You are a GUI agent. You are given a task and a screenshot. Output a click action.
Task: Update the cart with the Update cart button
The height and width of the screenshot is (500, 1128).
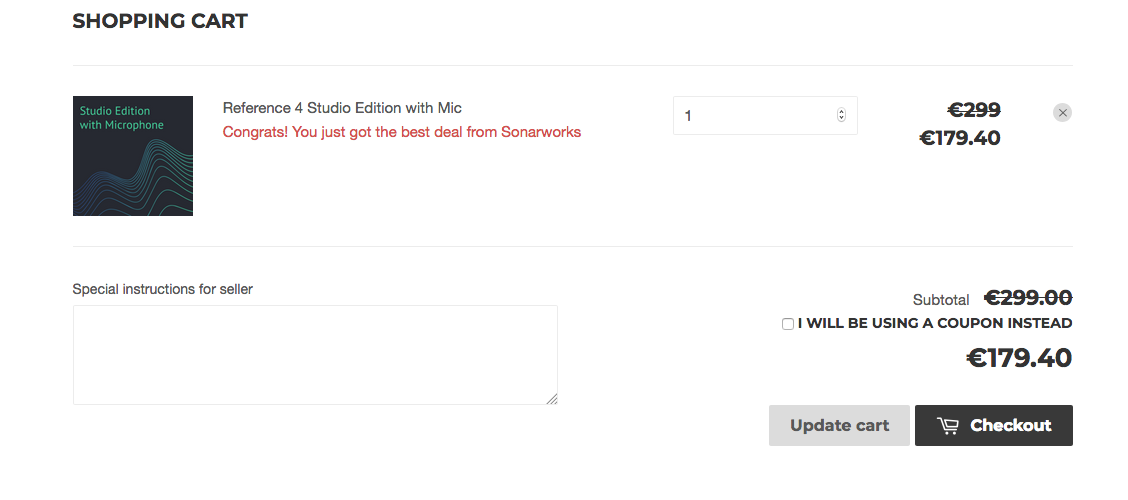tap(839, 425)
